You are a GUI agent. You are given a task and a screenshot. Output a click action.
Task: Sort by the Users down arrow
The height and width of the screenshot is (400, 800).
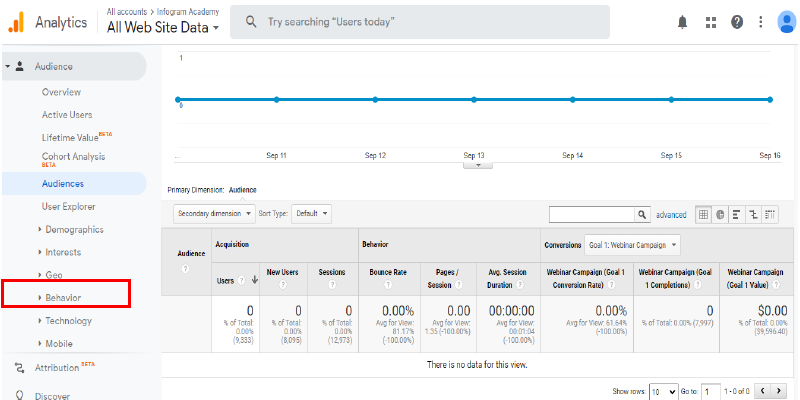pyautogui.click(x=255, y=280)
